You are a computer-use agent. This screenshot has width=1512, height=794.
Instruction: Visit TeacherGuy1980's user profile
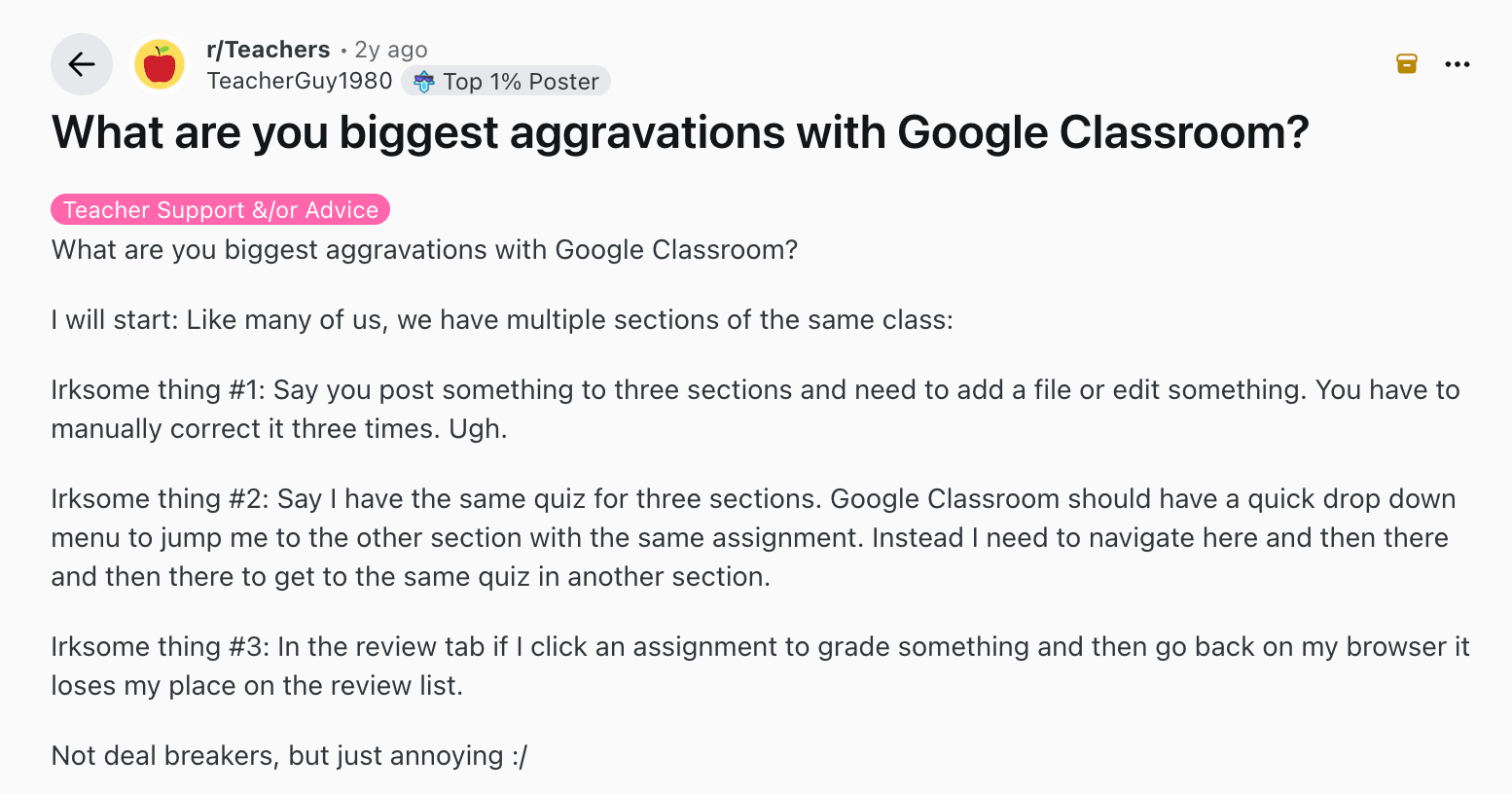[300, 81]
